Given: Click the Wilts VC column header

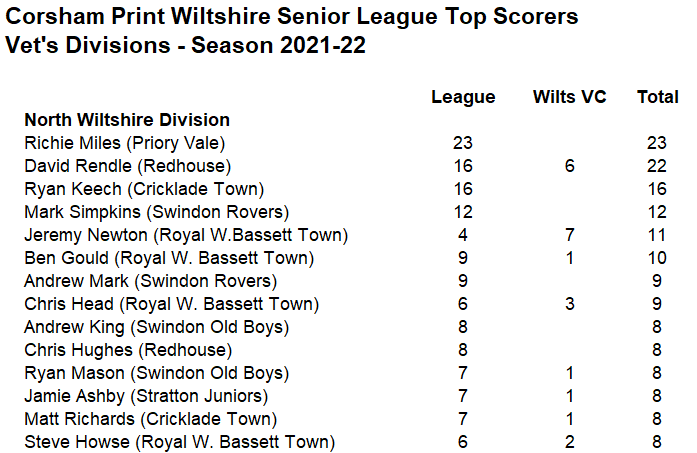Looking at the screenshot, I should coord(570,97).
